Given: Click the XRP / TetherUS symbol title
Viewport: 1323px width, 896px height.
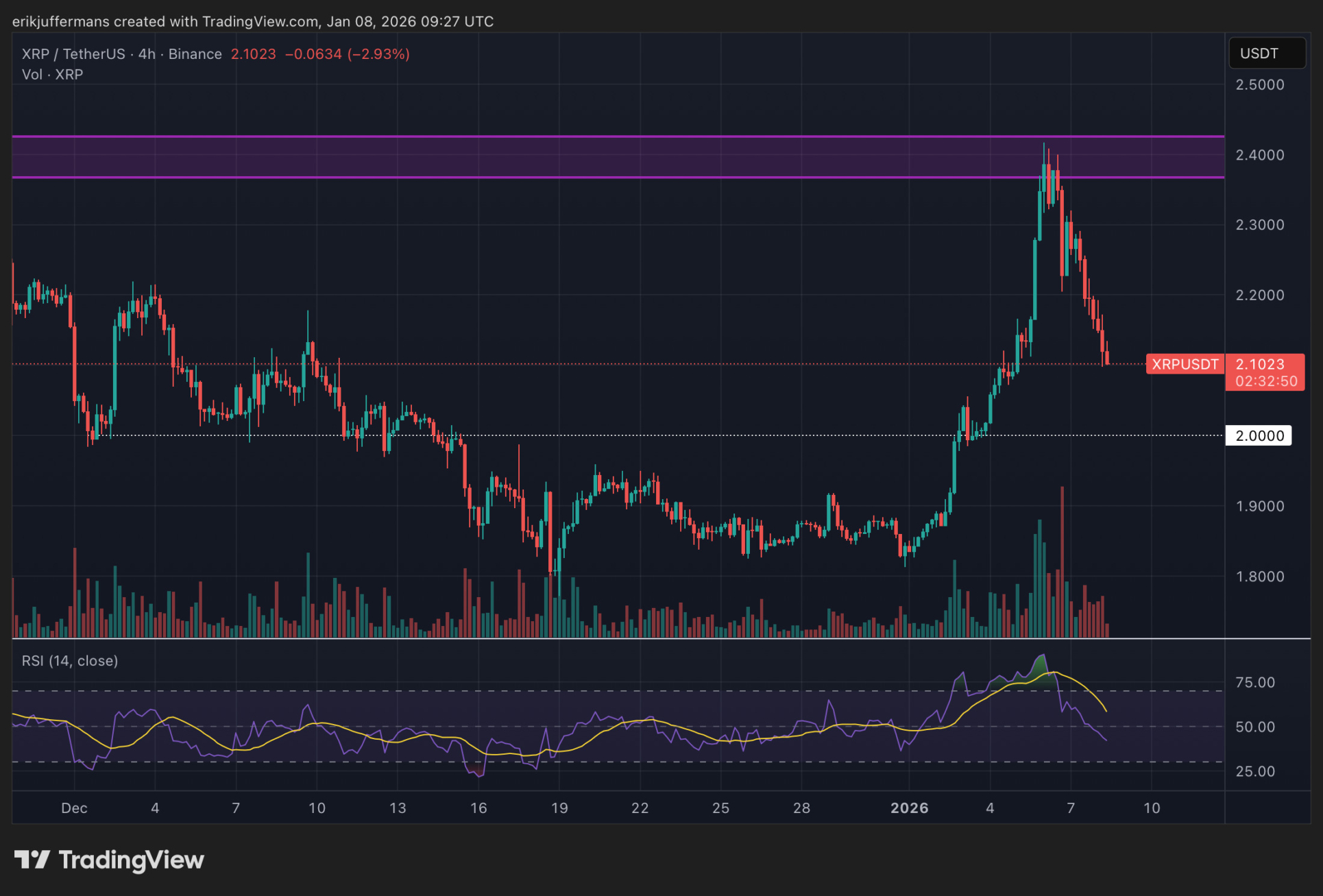Looking at the screenshot, I should (x=73, y=54).
